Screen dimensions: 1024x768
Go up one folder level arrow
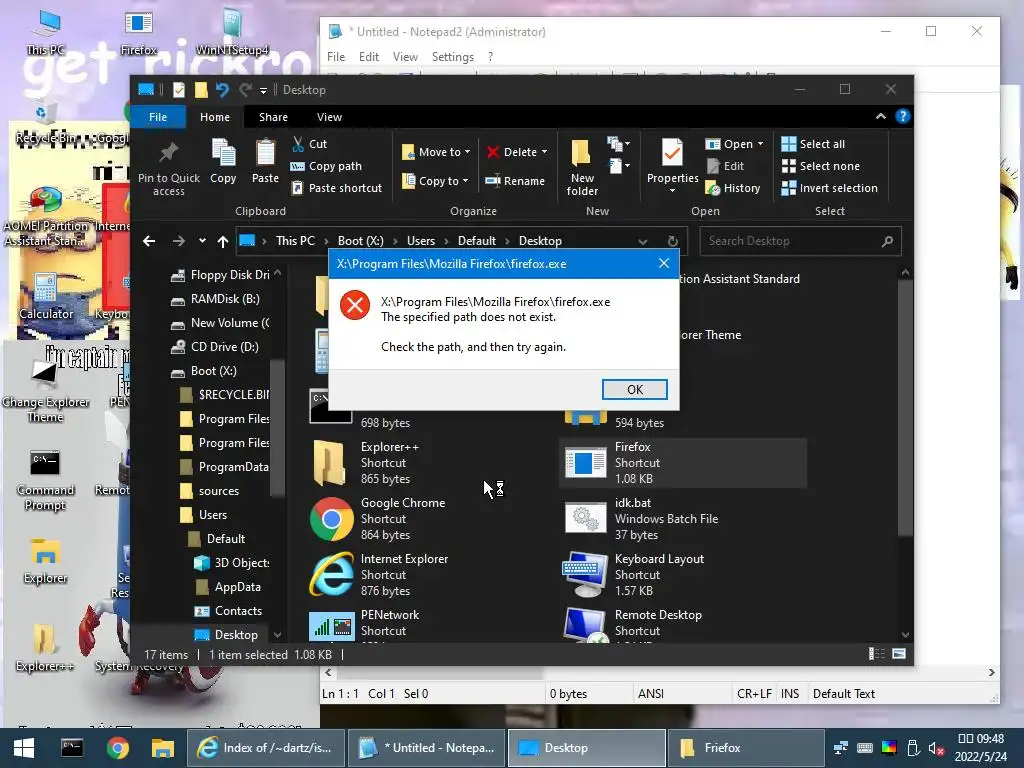223,242
